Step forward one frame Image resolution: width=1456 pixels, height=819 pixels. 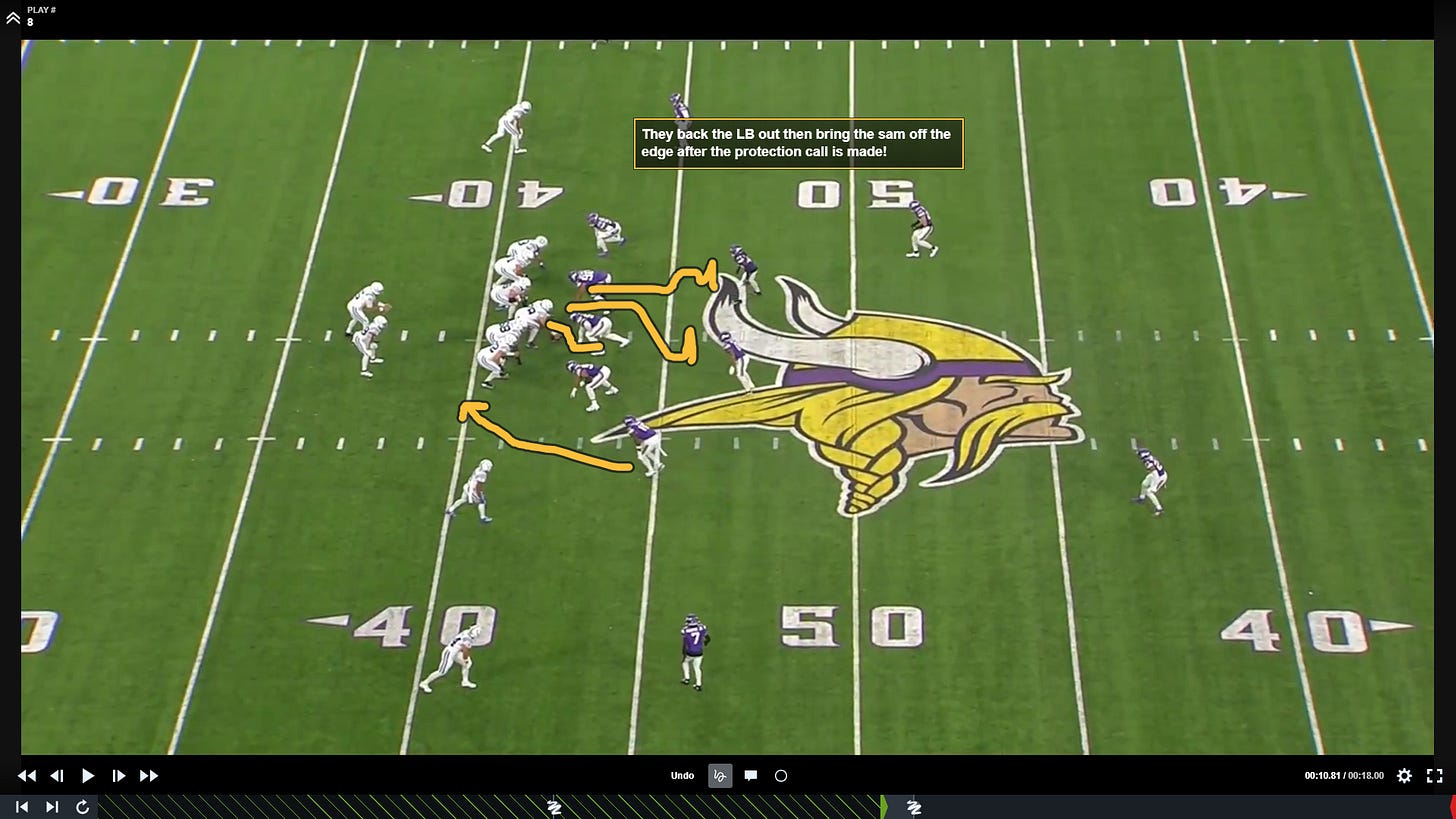click(118, 776)
